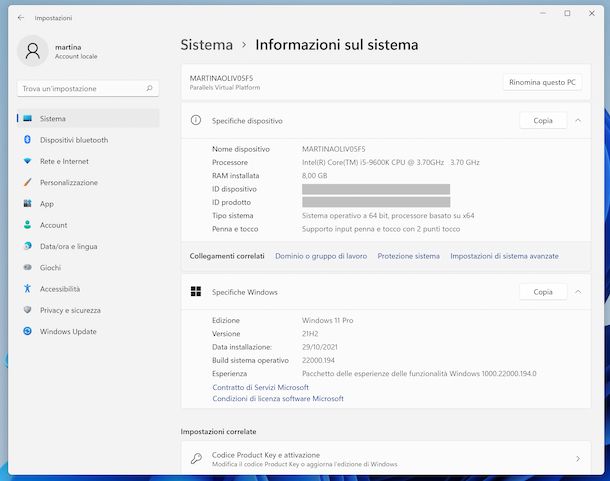This screenshot has width=610, height=481.
Task: Open Codice Product Key e attivazione arrow
Action: click(x=578, y=459)
